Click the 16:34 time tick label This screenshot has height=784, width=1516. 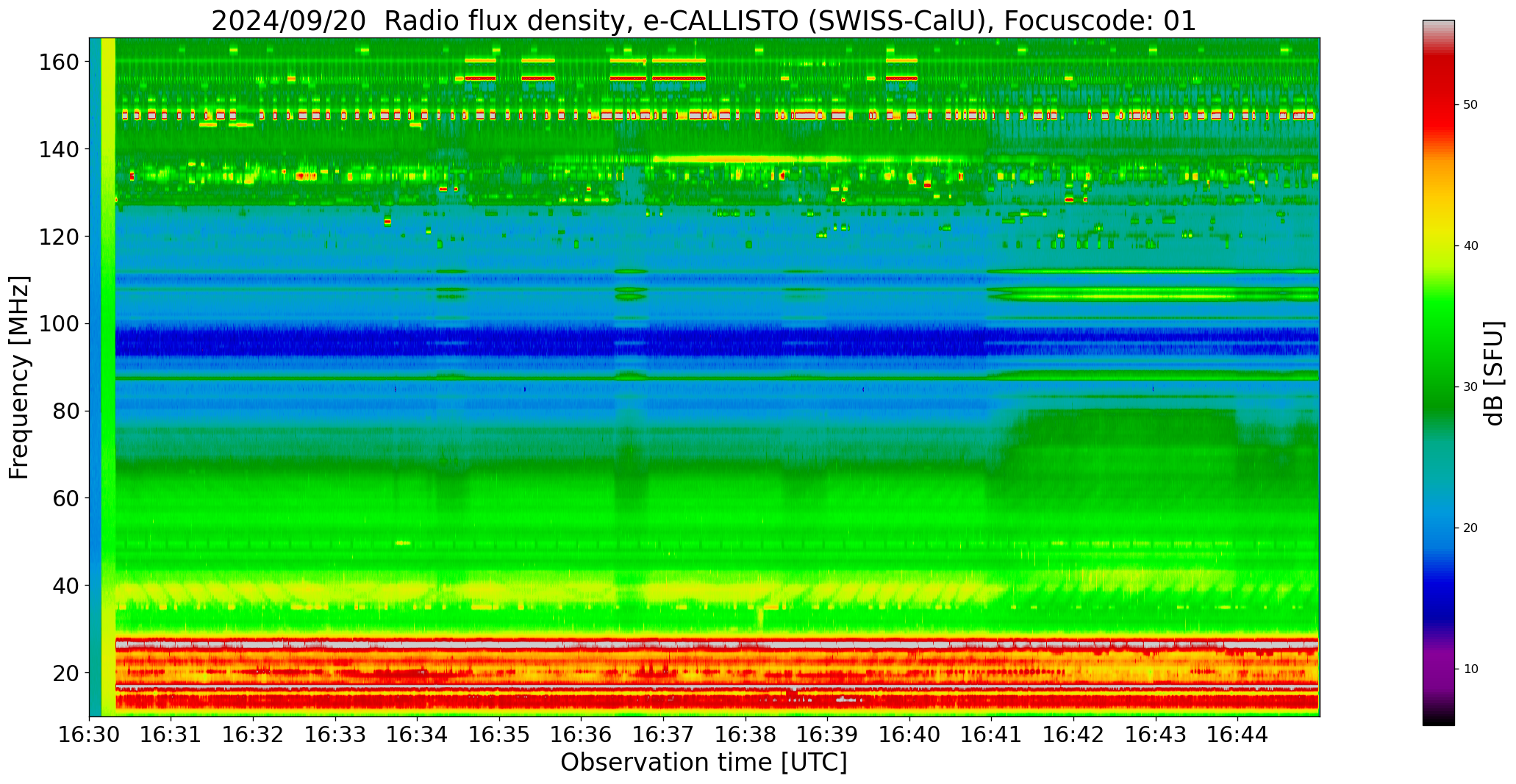418,734
